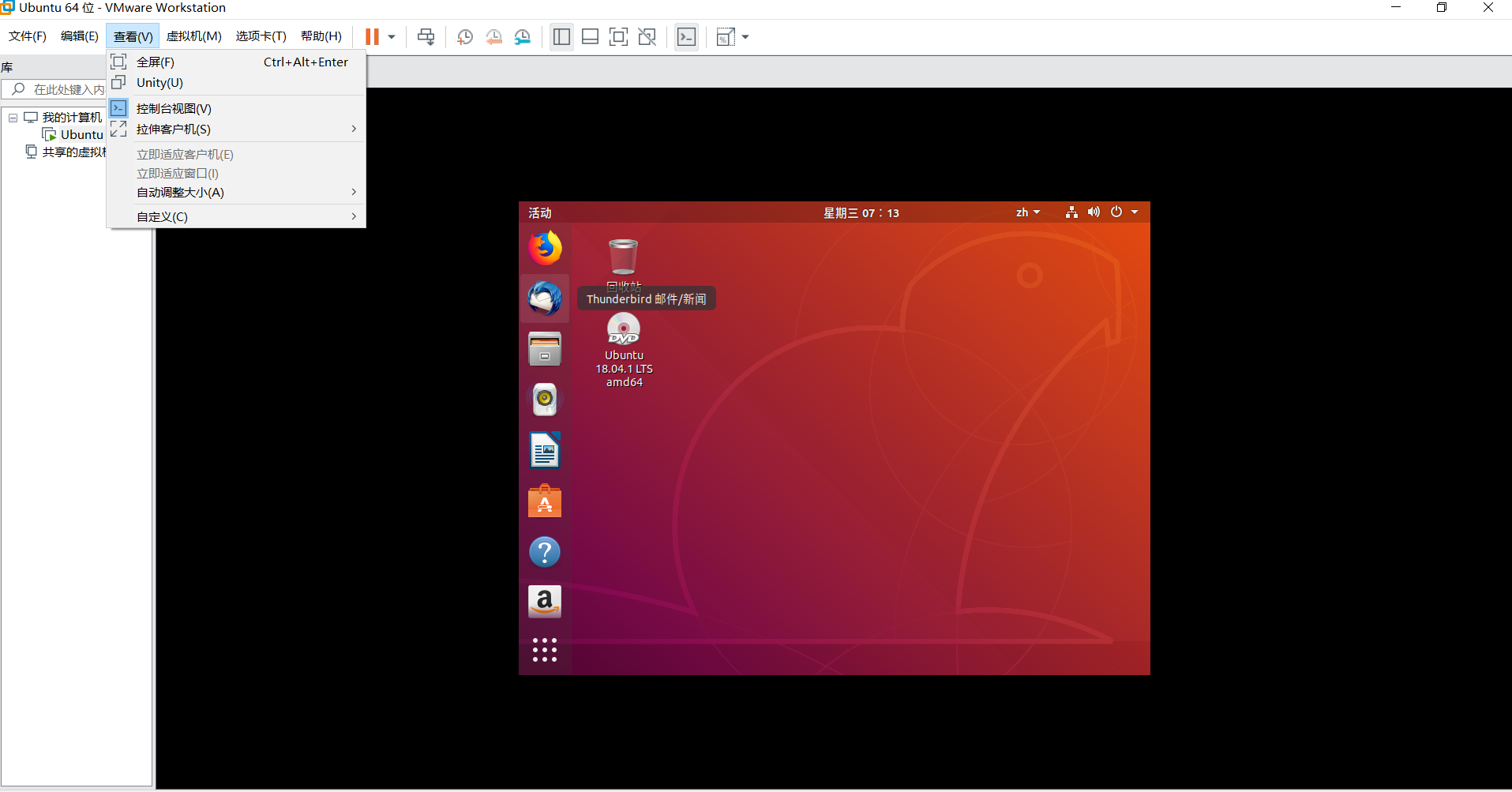Toggle the console view toolbar button
1512x792 pixels.
pyautogui.click(x=687, y=37)
